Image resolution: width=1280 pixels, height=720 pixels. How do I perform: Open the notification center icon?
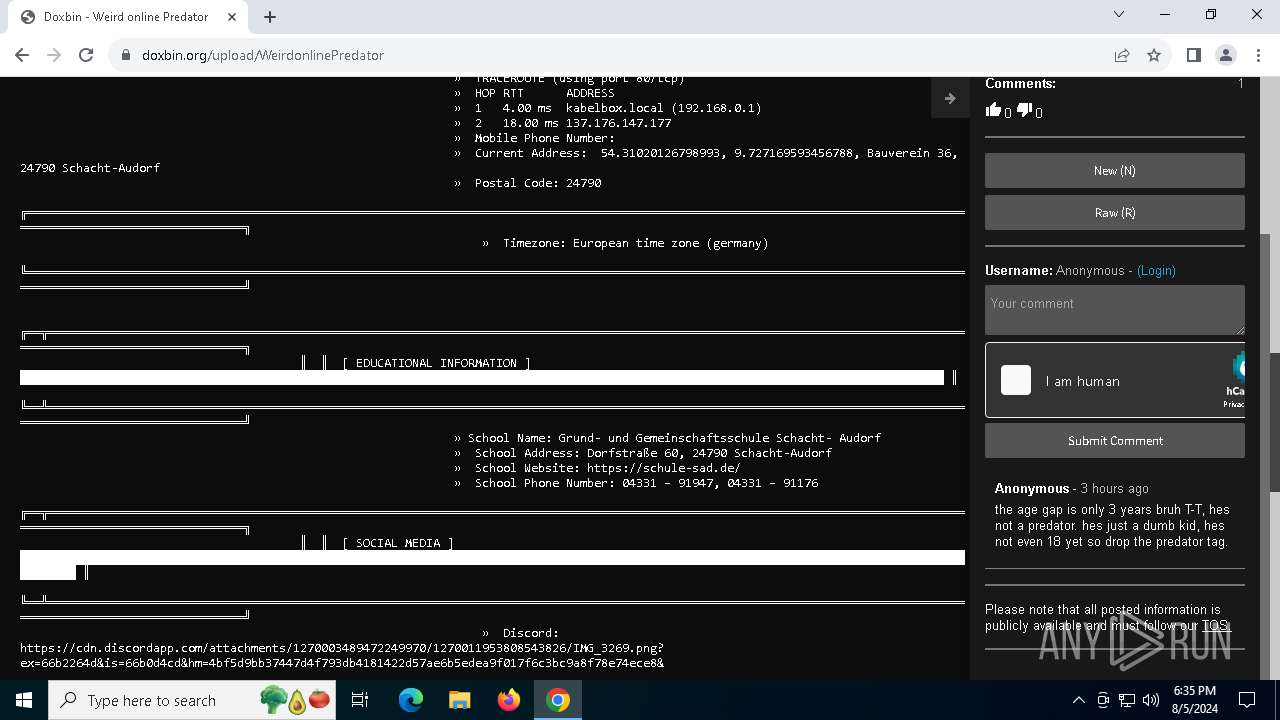pos(1247,700)
